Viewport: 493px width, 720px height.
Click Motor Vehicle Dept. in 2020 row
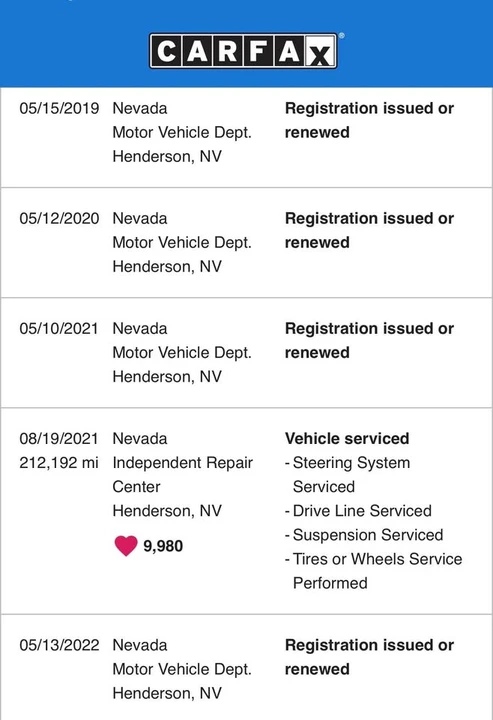182,242
